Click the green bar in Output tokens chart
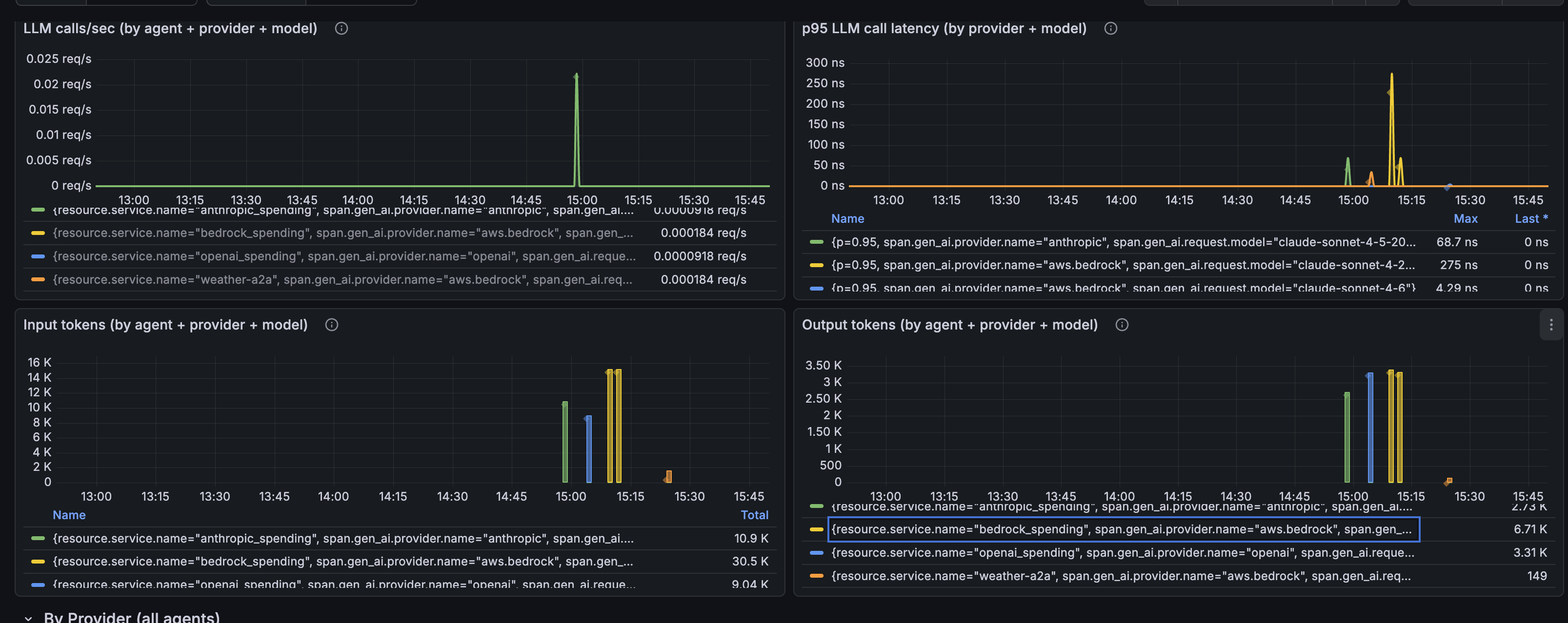 (1347, 437)
